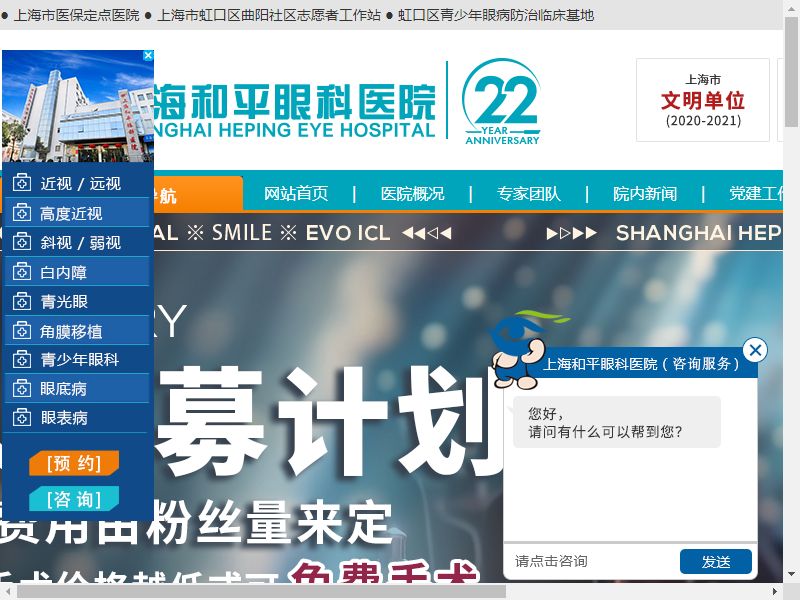
Task: Click the horizontal scrollbar left arrow
Action: pos(7,592)
